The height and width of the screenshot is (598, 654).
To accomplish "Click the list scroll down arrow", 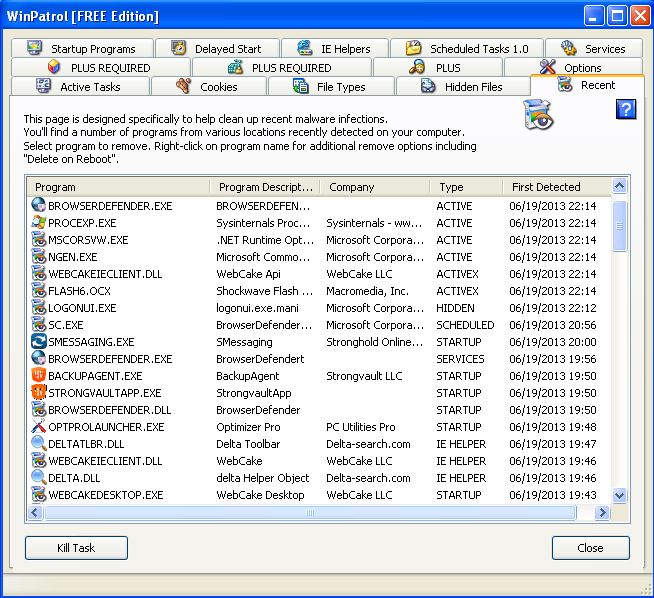I will [x=619, y=495].
